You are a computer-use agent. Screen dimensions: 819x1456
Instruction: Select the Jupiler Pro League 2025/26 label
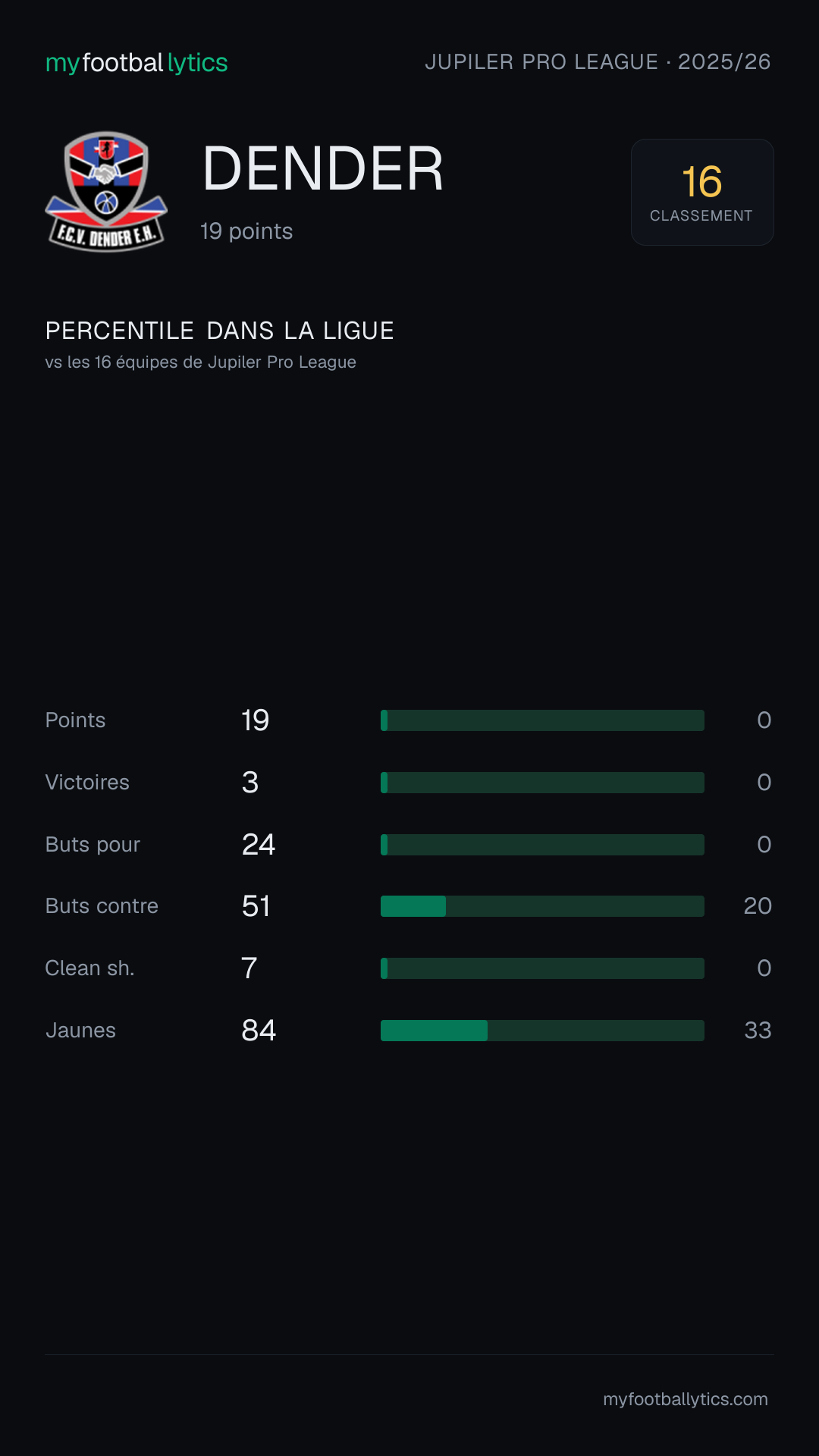(x=598, y=61)
